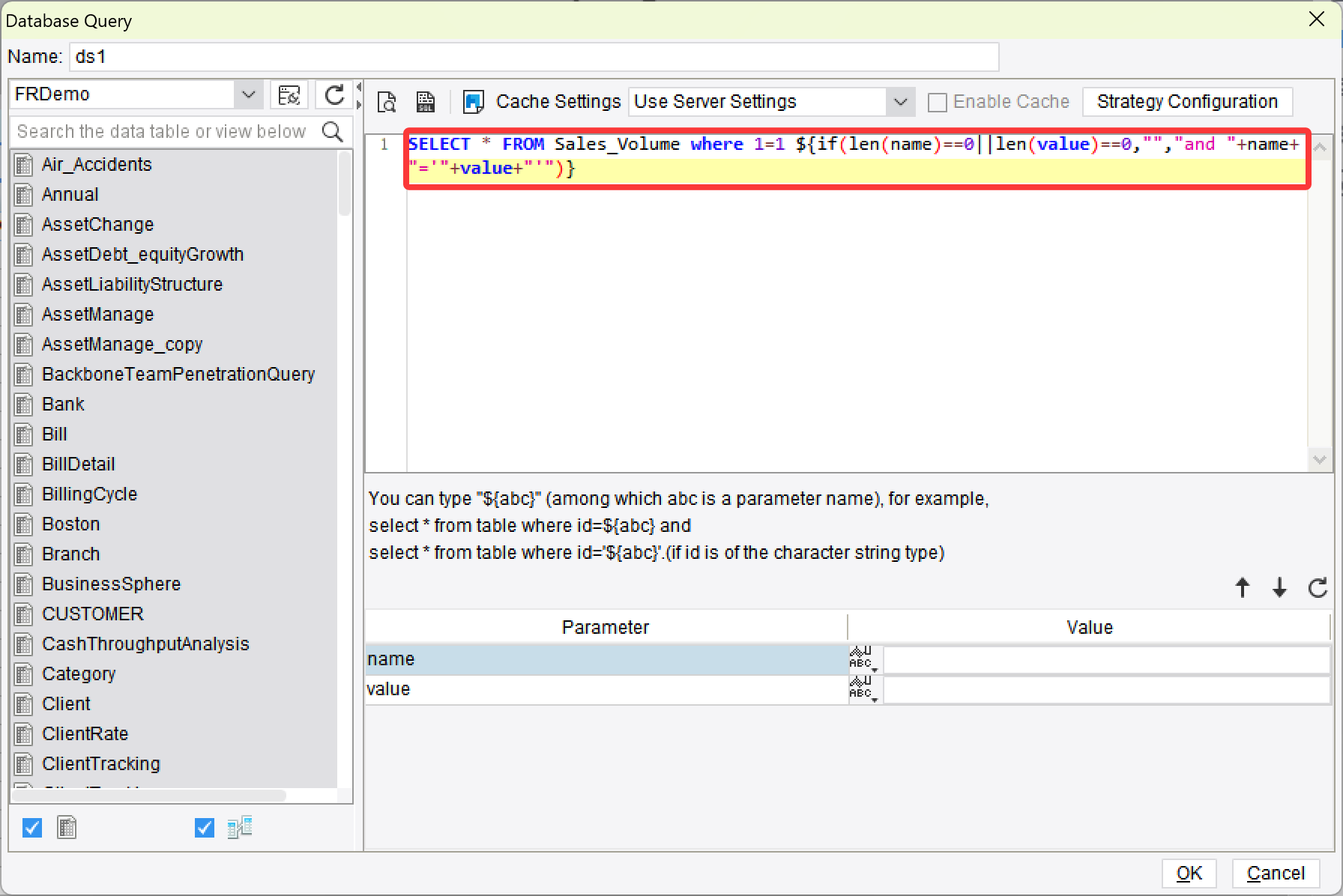Uncheck the show tables checkbox bottom left
This screenshot has height=896, width=1343.
click(x=31, y=828)
